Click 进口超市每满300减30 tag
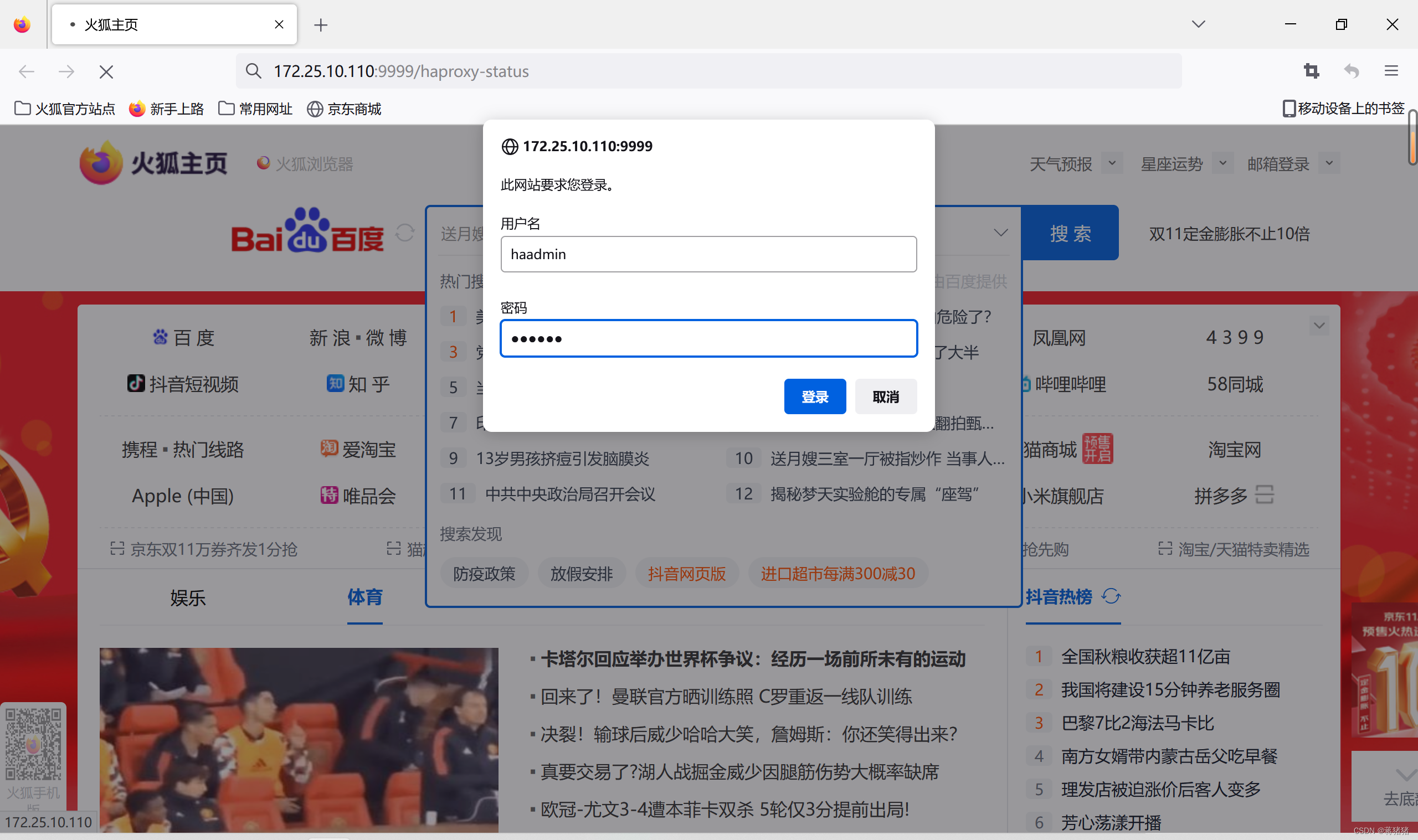 click(x=838, y=574)
